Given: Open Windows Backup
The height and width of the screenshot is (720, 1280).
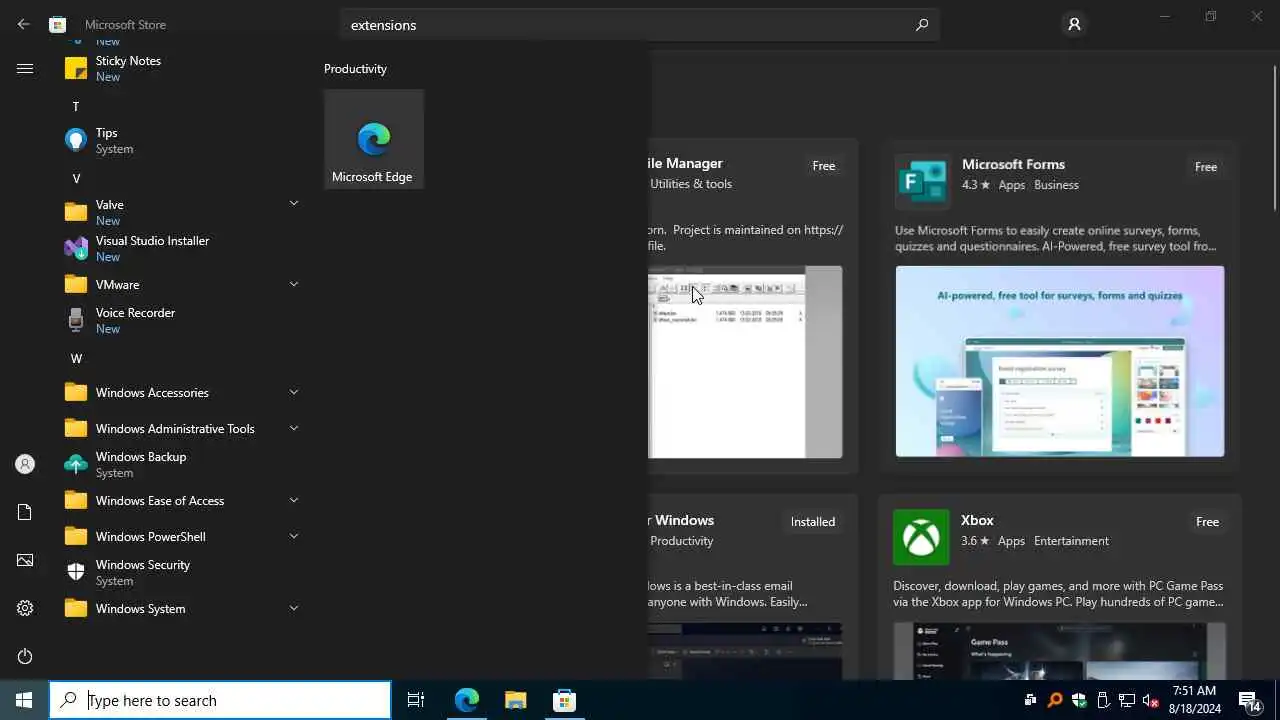Looking at the screenshot, I should tap(180, 464).
